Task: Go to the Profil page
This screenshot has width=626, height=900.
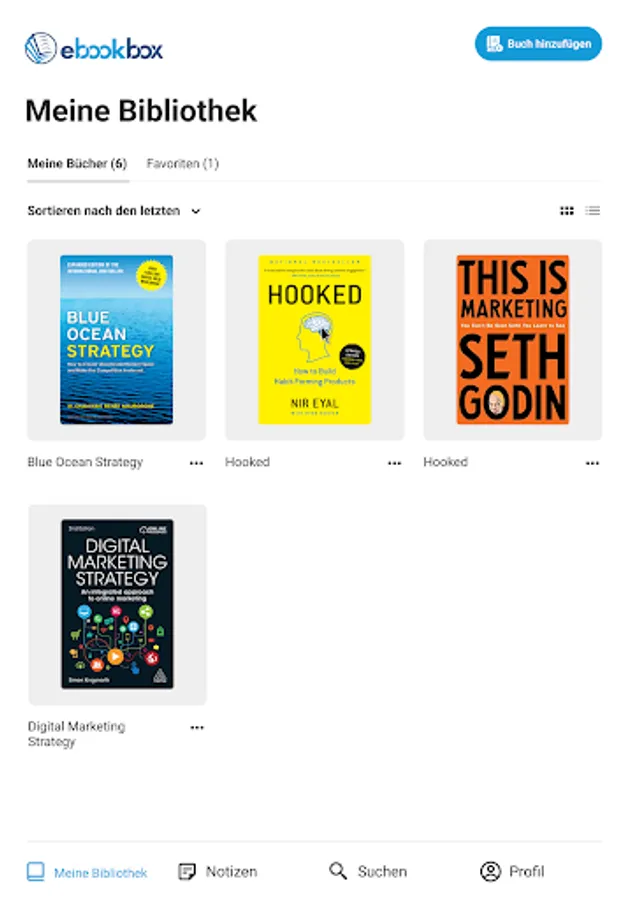Action: [512, 871]
